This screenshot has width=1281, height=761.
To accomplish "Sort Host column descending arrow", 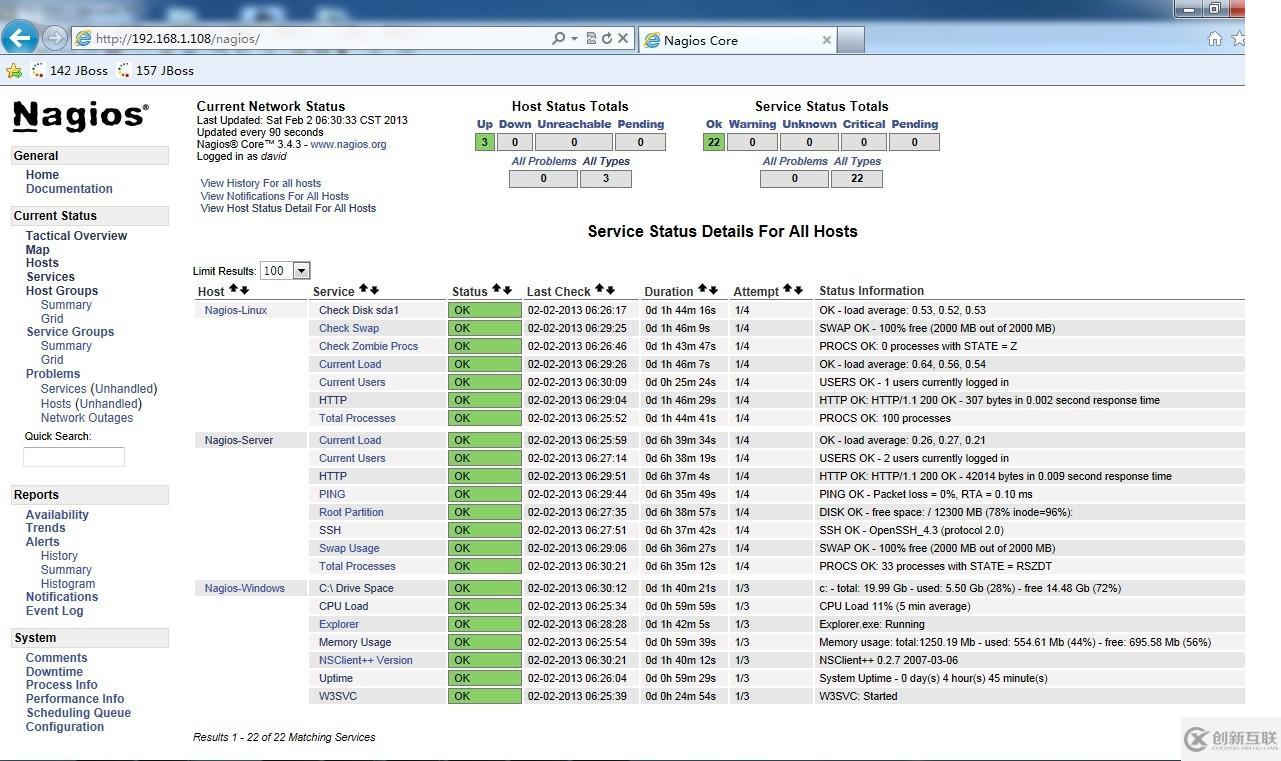I will pyautogui.click(x=243, y=290).
